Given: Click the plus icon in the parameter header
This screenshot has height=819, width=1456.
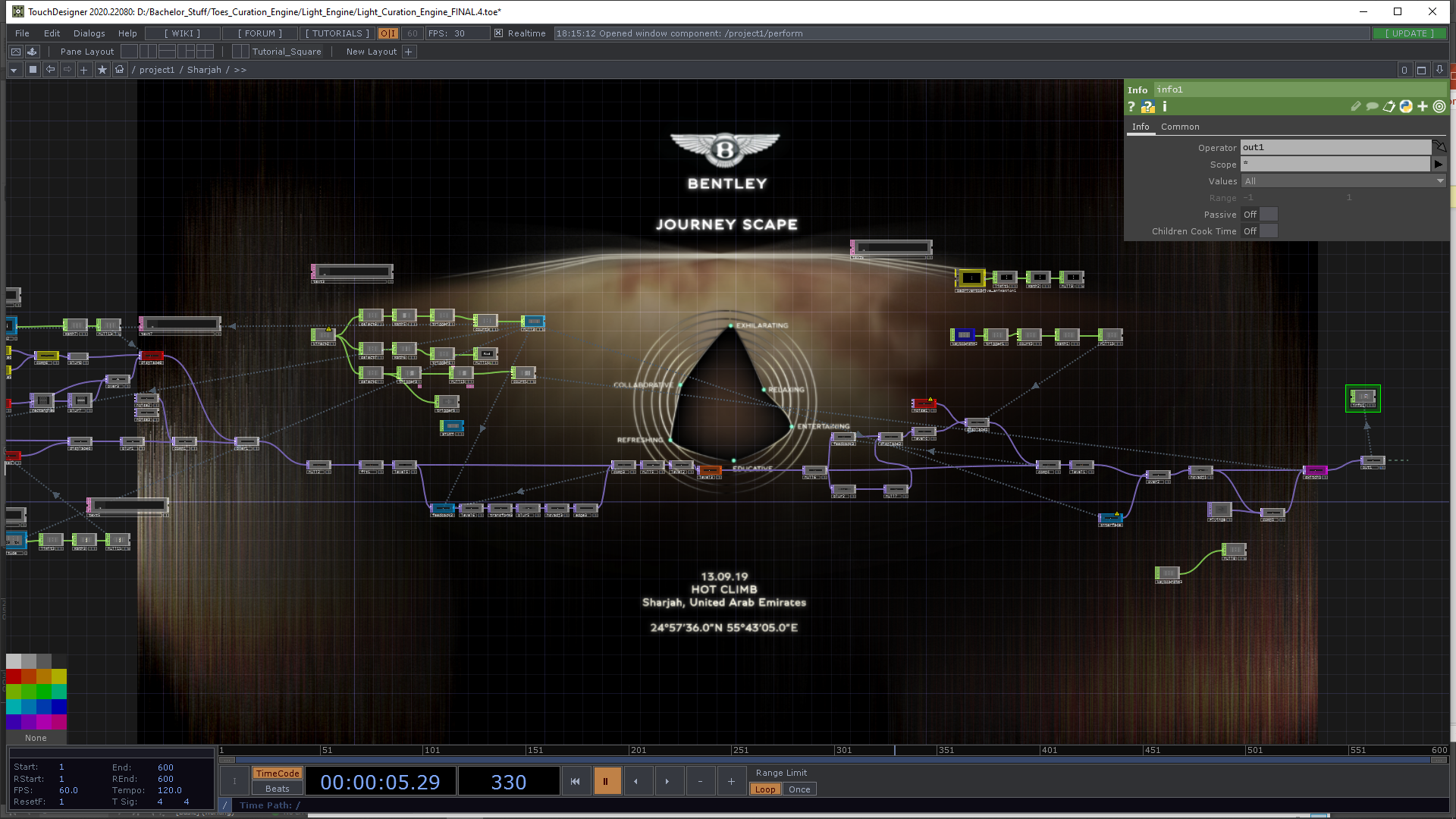Looking at the screenshot, I should [x=1423, y=107].
